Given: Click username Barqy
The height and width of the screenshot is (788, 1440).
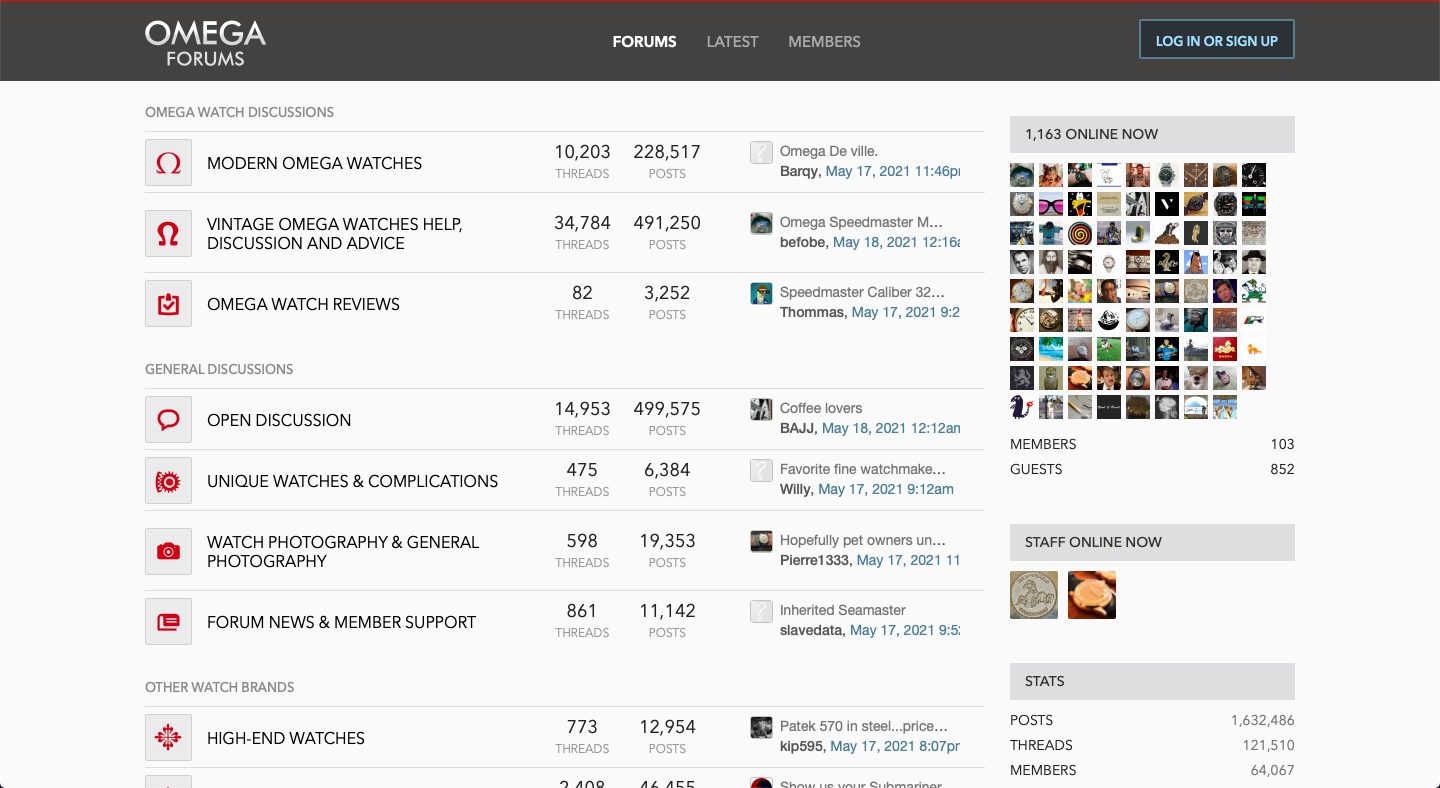Looking at the screenshot, I should pyautogui.click(x=800, y=171).
